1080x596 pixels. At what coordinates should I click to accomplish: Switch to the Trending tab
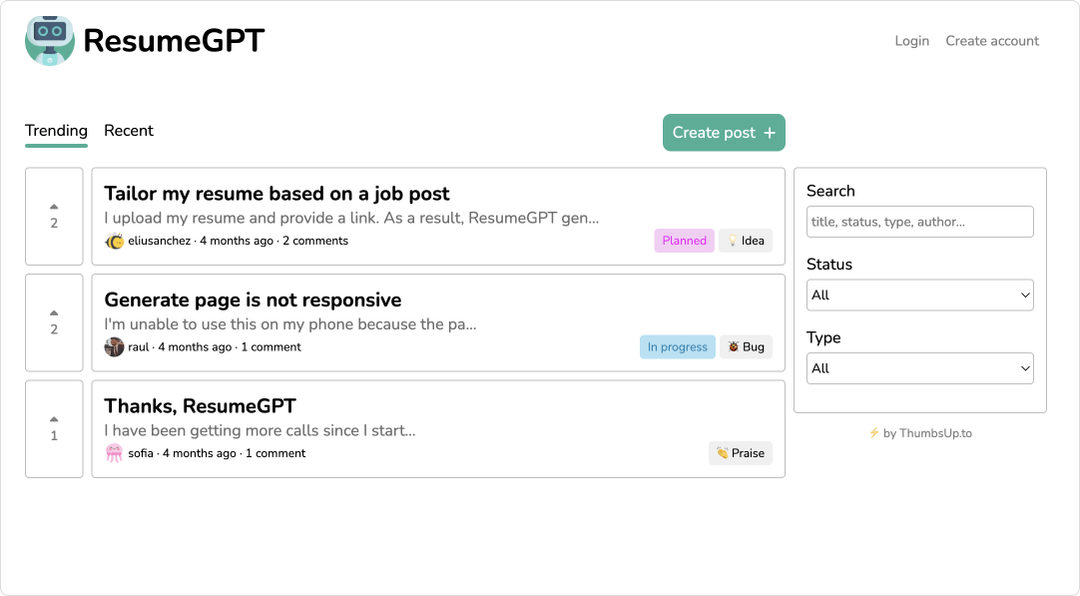tap(56, 131)
